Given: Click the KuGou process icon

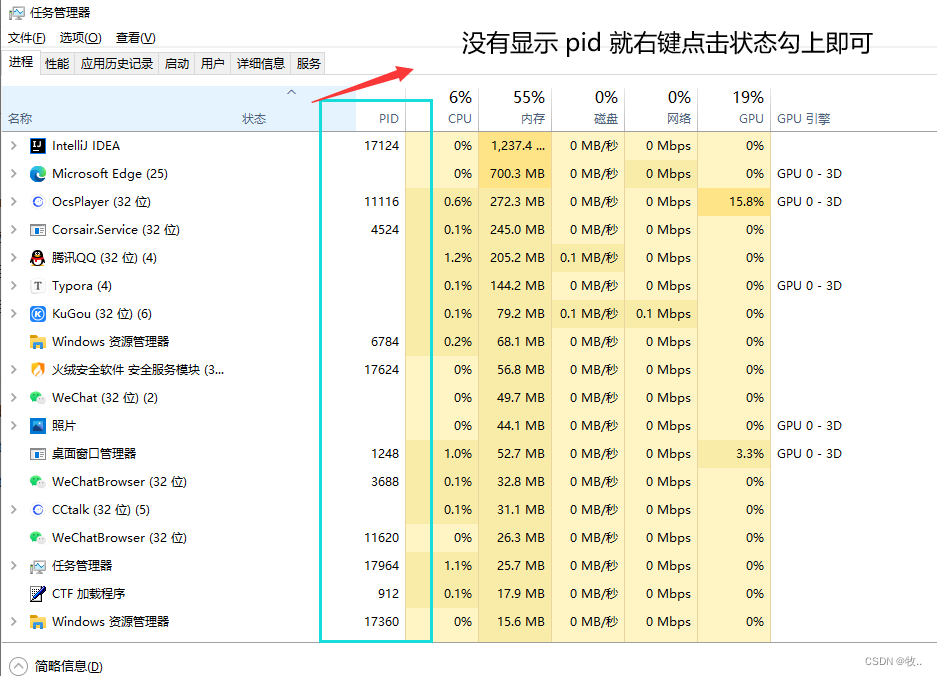Looking at the screenshot, I should click(x=38, y=314).
